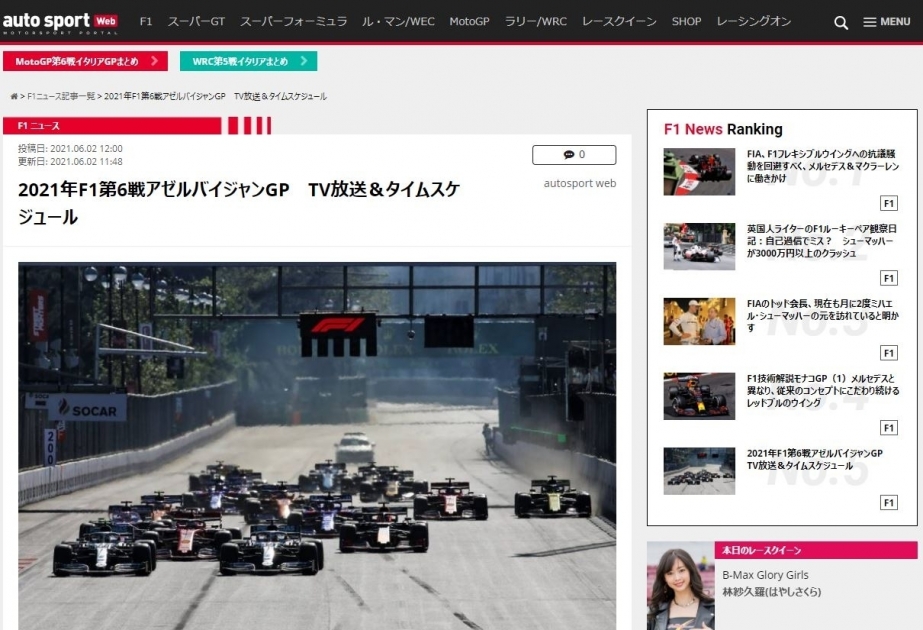The width and height of the screenshot is (923, 630).
Task: Click the search magnifier icon
Action: 841,22
